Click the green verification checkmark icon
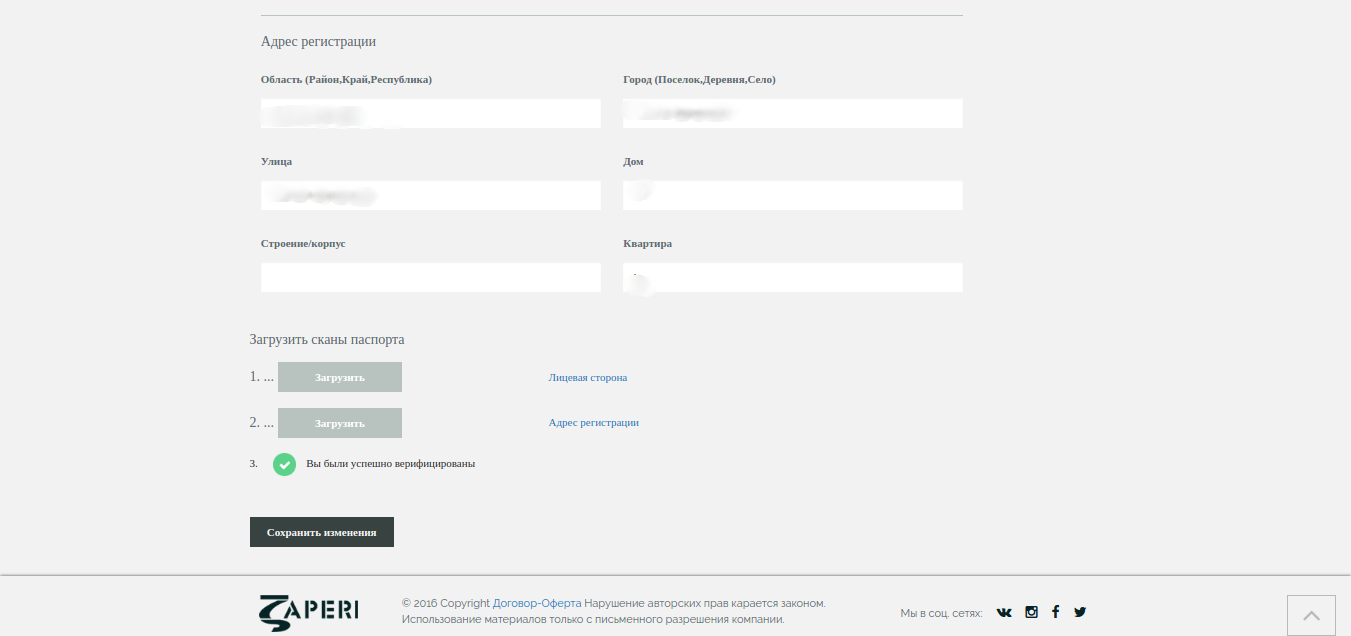The height and width of the screenshot is (636, 1351). (x=285, y=464)
